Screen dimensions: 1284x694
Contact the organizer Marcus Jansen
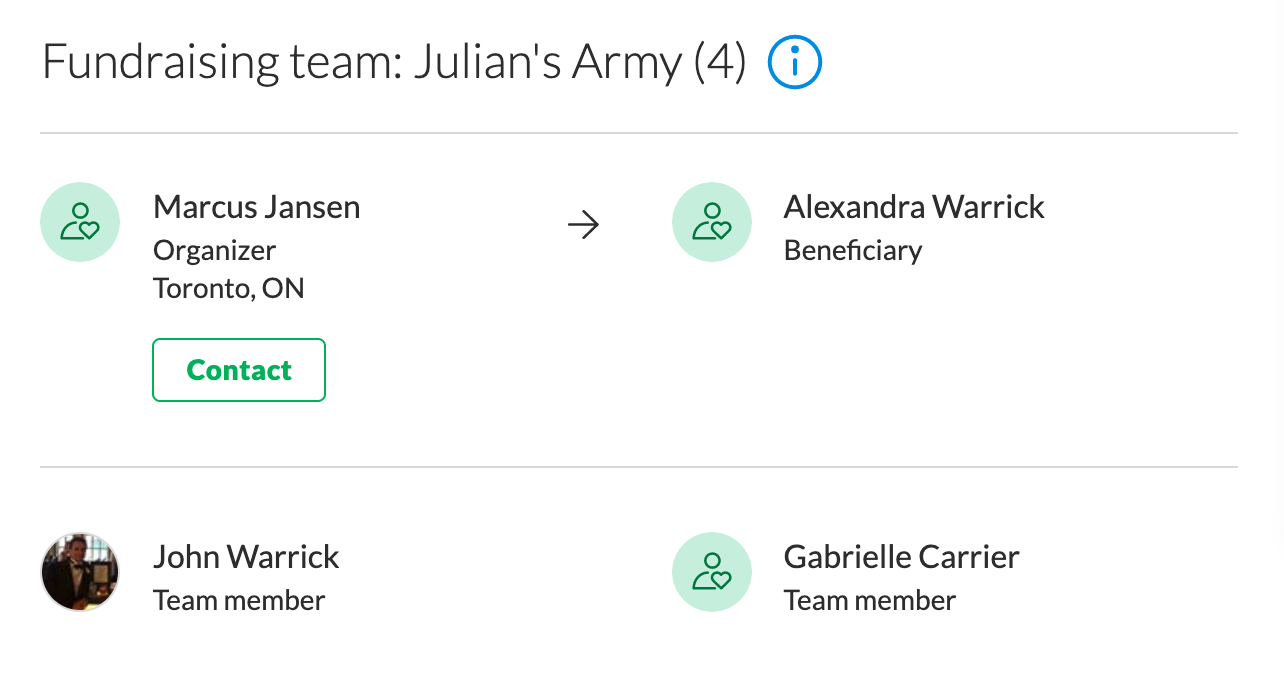click(239, 370)
